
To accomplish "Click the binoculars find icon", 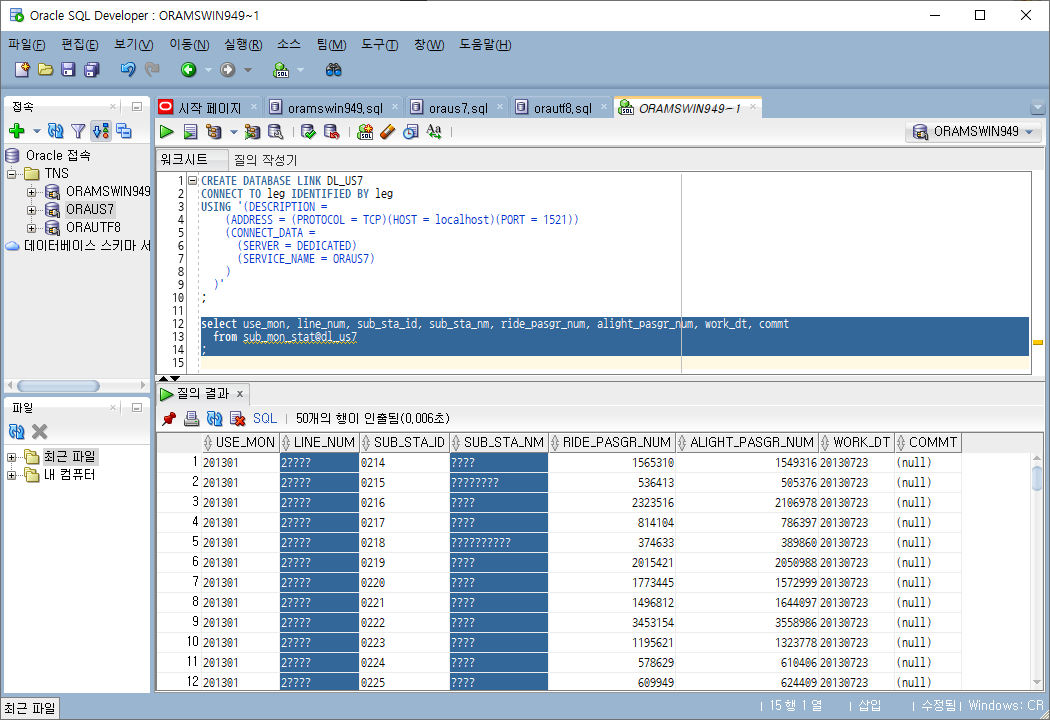I will click(333, 70).
